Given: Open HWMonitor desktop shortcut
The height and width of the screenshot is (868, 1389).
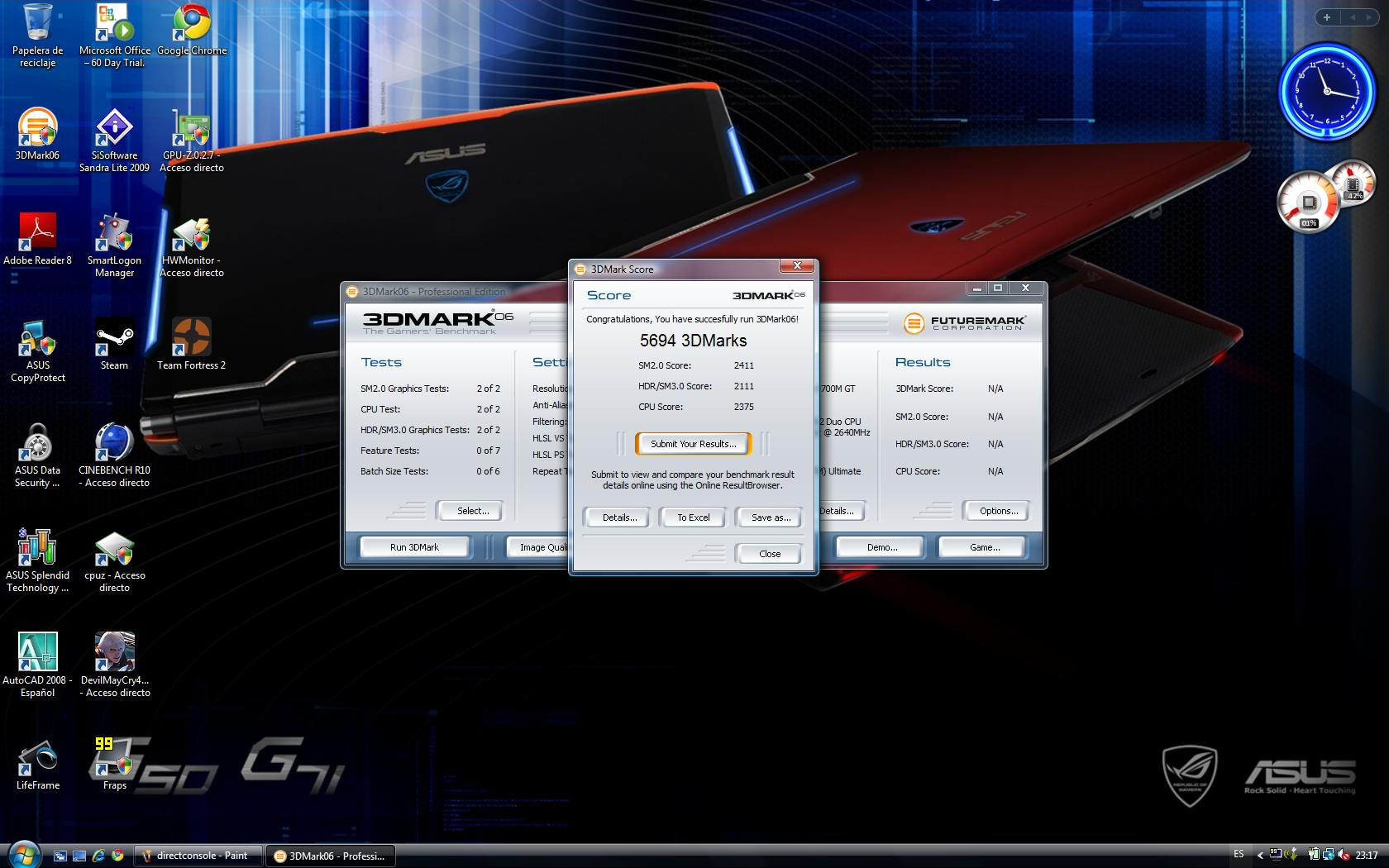Looking at the screenshot, I should pyautogui.click(x=191, y=237).
